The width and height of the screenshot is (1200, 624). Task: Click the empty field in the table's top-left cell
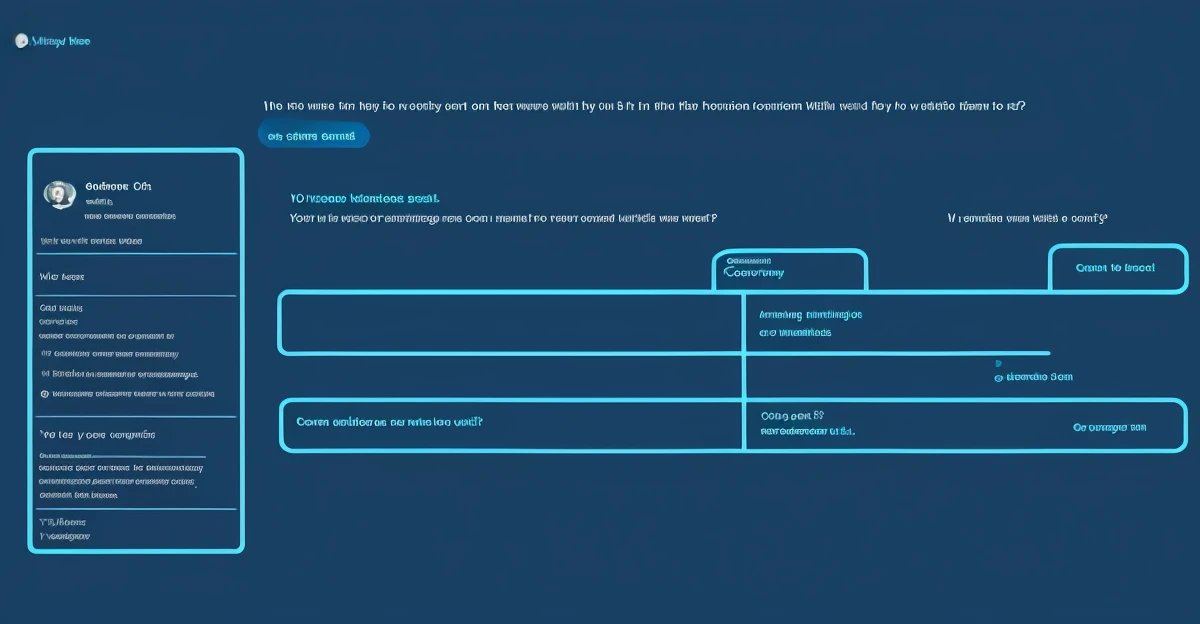pyautogui.click(x=510, y=323)
